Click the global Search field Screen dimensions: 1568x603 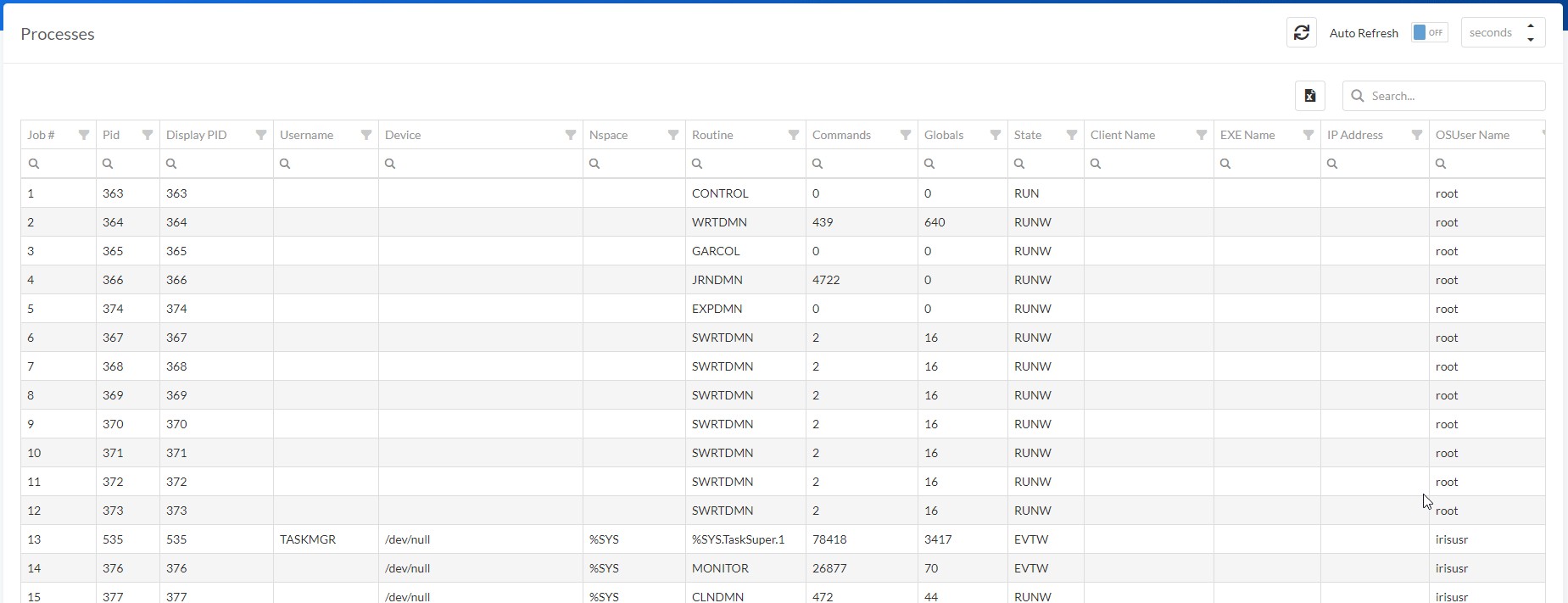(1452, 96)
